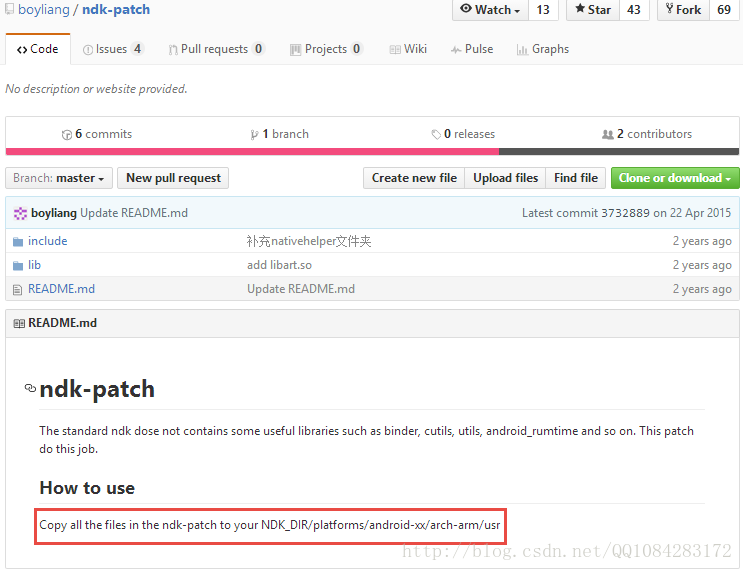Click the branch icon next to 1 branch
The height and width of the screenshot is (571, 743).
(254, 135)
